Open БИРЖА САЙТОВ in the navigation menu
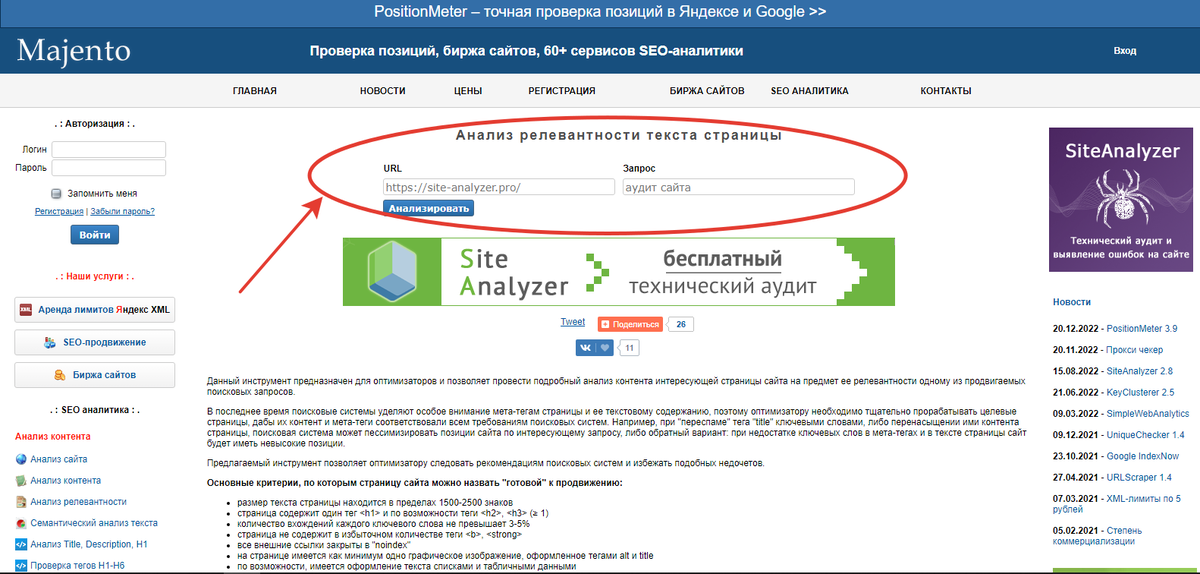The width and height of the screenshot is (1200, 574). pos(707,91)
